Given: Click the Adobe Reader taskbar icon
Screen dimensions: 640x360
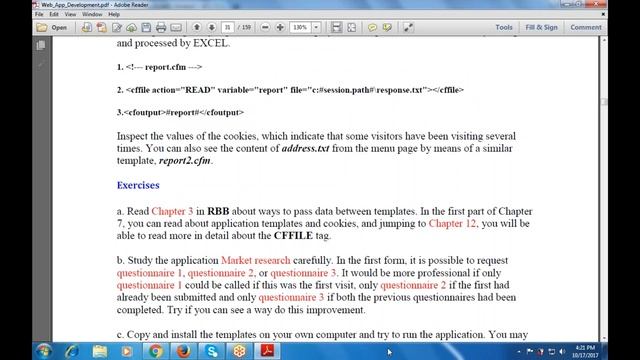Looking at the screenshot, I should pyautogui.click(x=267, y=351).
